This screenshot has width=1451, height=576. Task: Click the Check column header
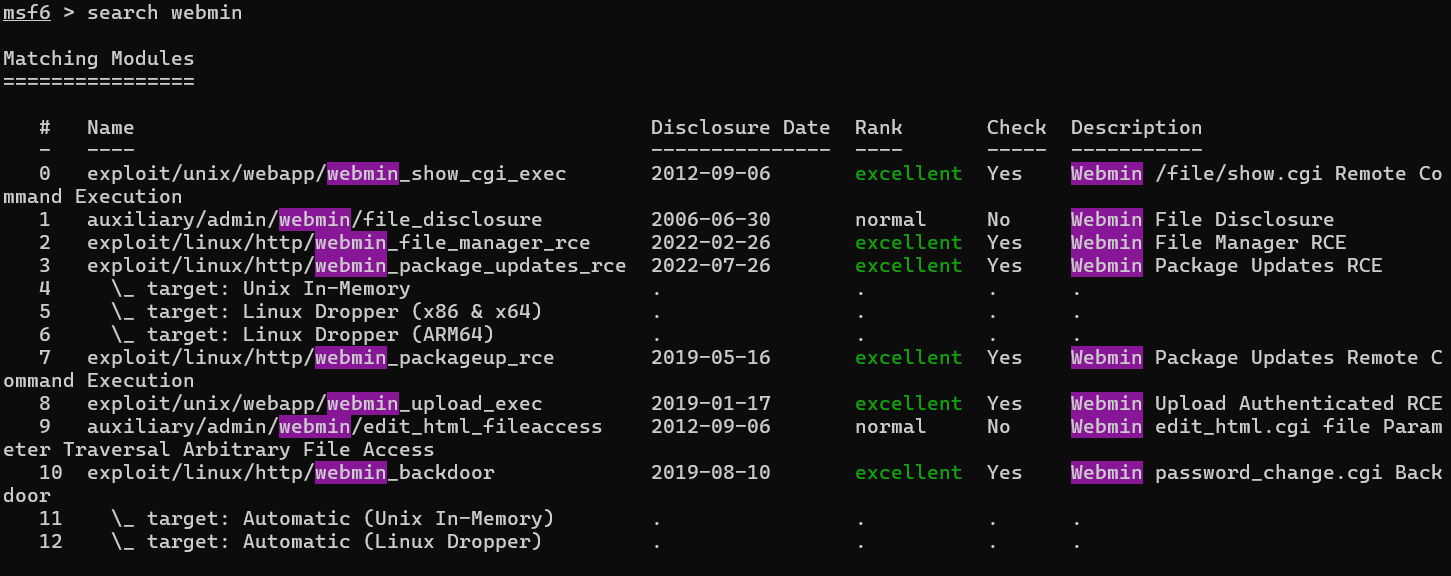[x=1016, y=128]
